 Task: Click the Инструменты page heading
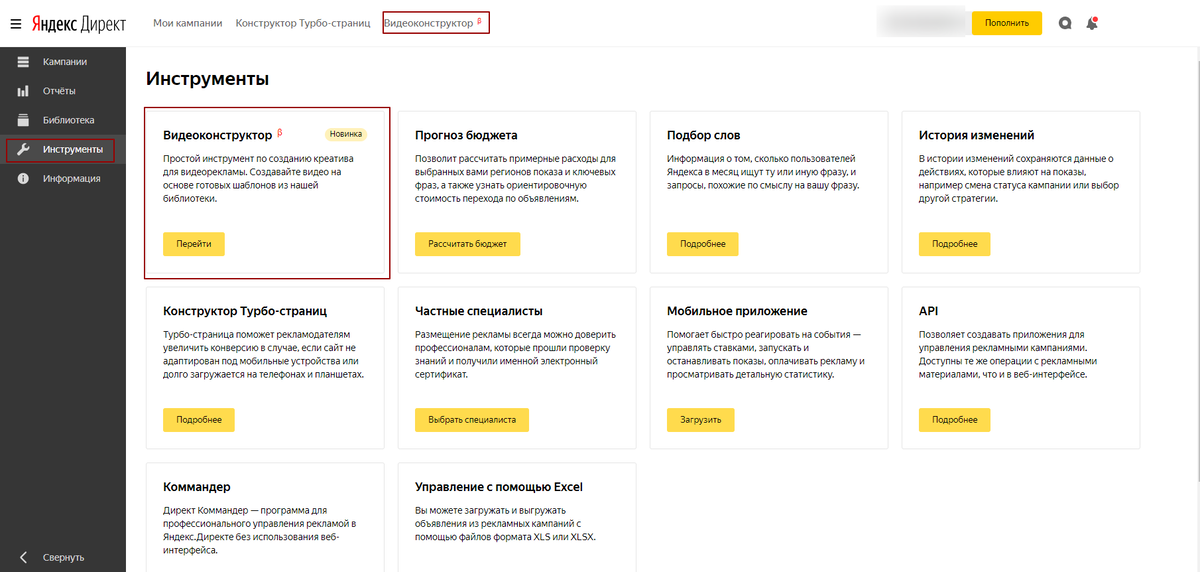(208, 78)
